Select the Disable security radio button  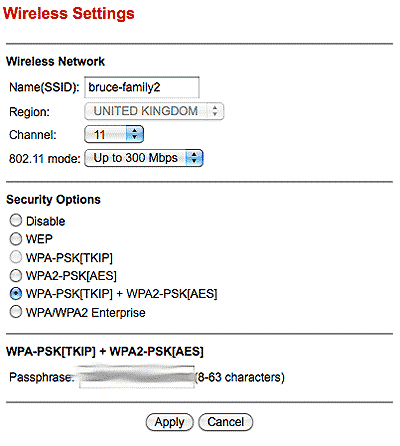coord(16,220)
